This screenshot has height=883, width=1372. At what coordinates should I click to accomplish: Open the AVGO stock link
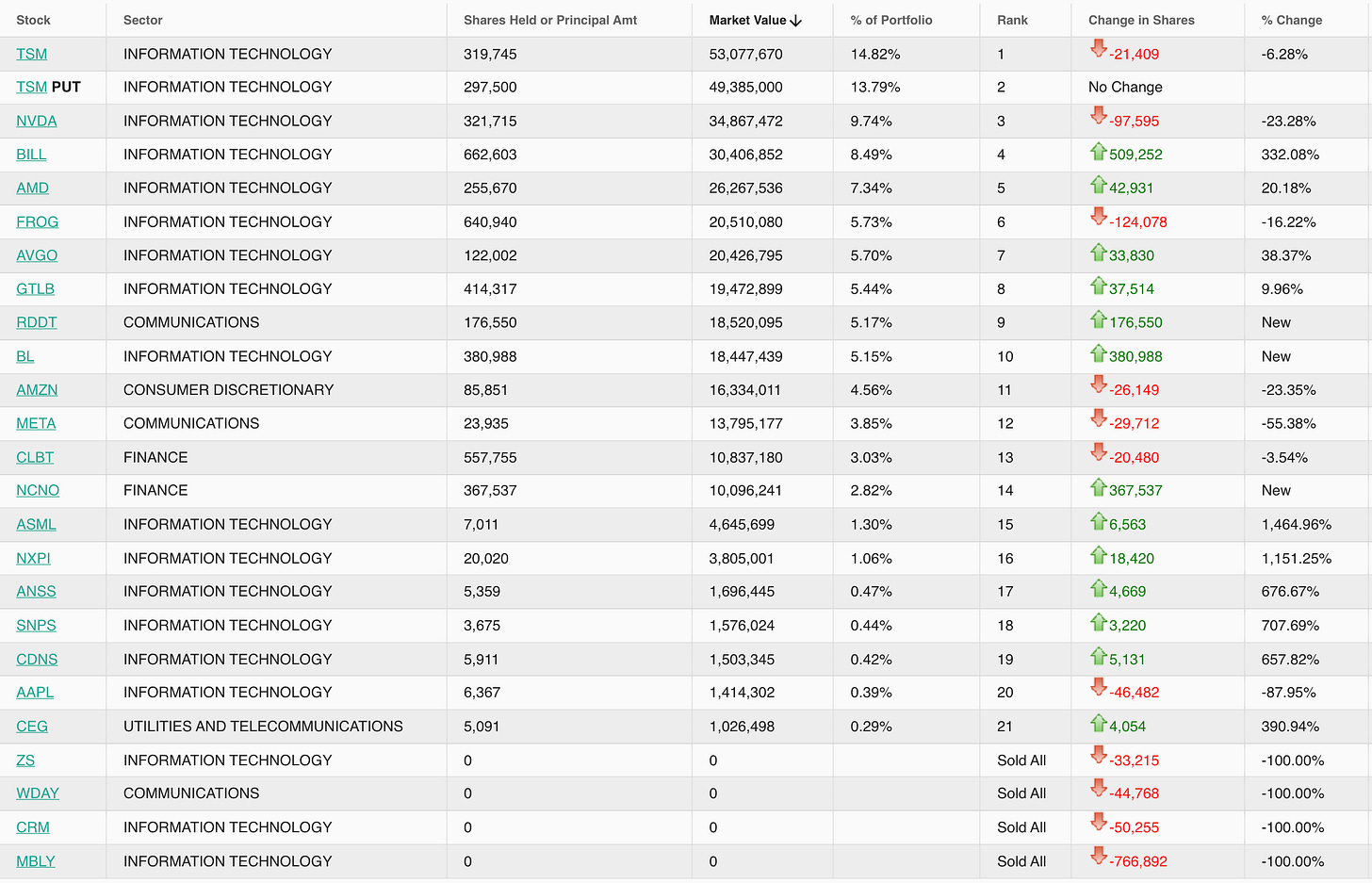[37, 255]
